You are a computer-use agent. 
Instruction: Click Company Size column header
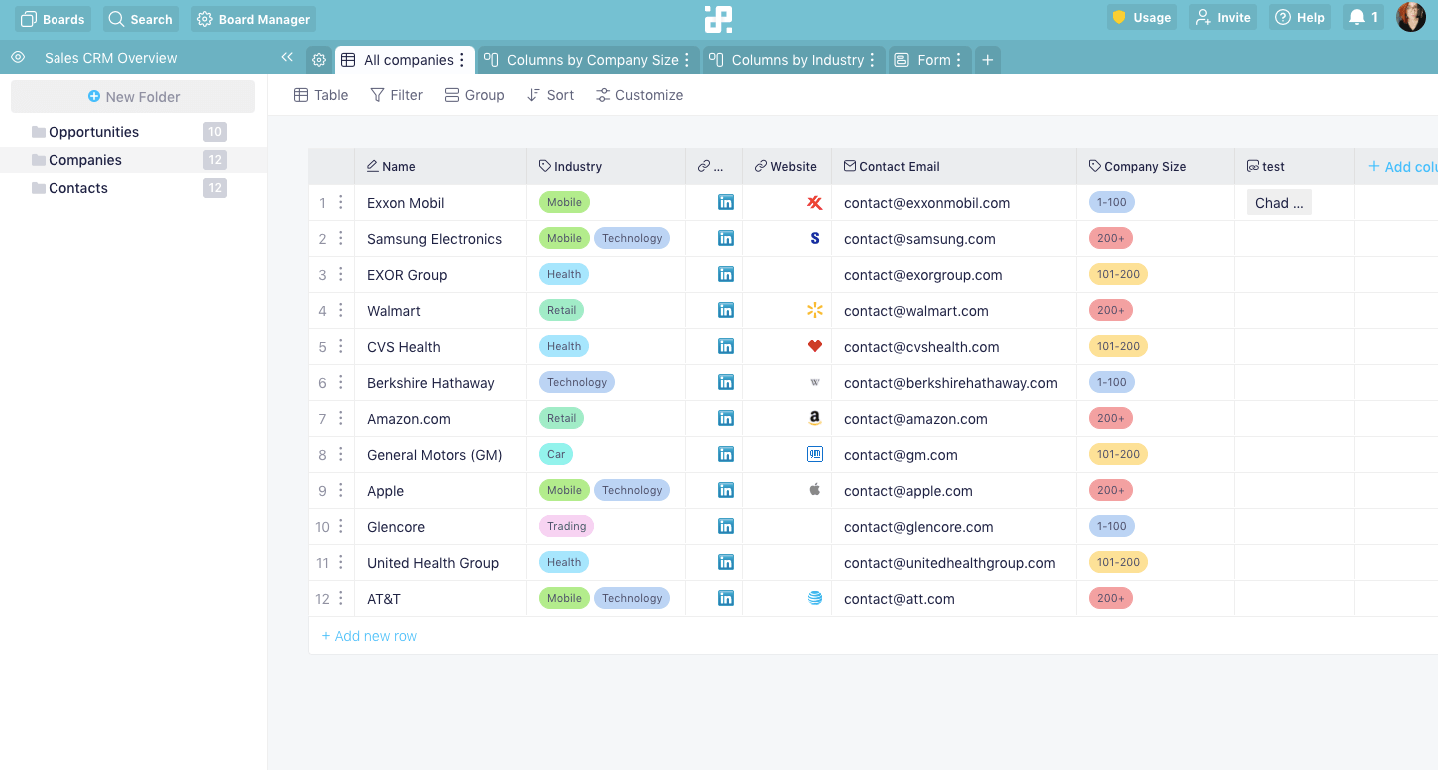click(x=1156, y=167)
